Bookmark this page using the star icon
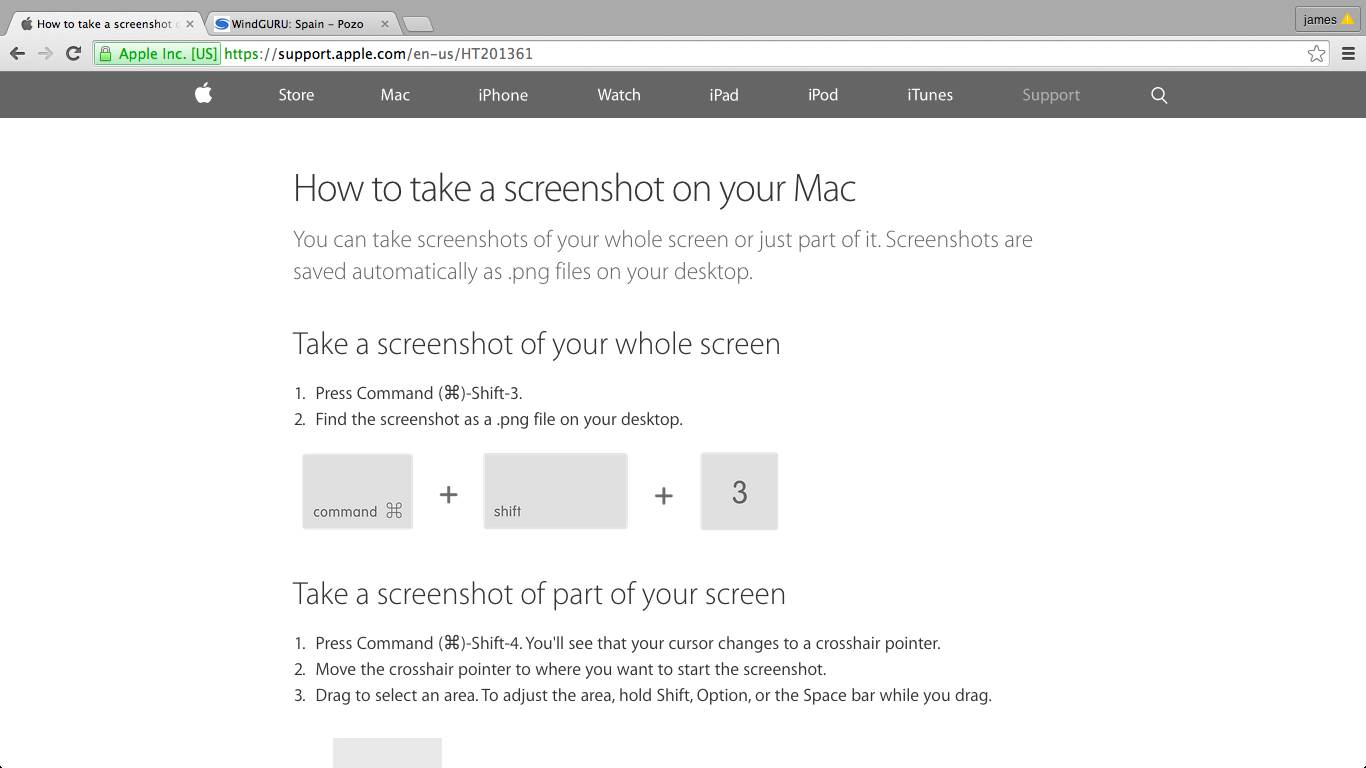The image size is (1366, 768). coord(1318,53)
